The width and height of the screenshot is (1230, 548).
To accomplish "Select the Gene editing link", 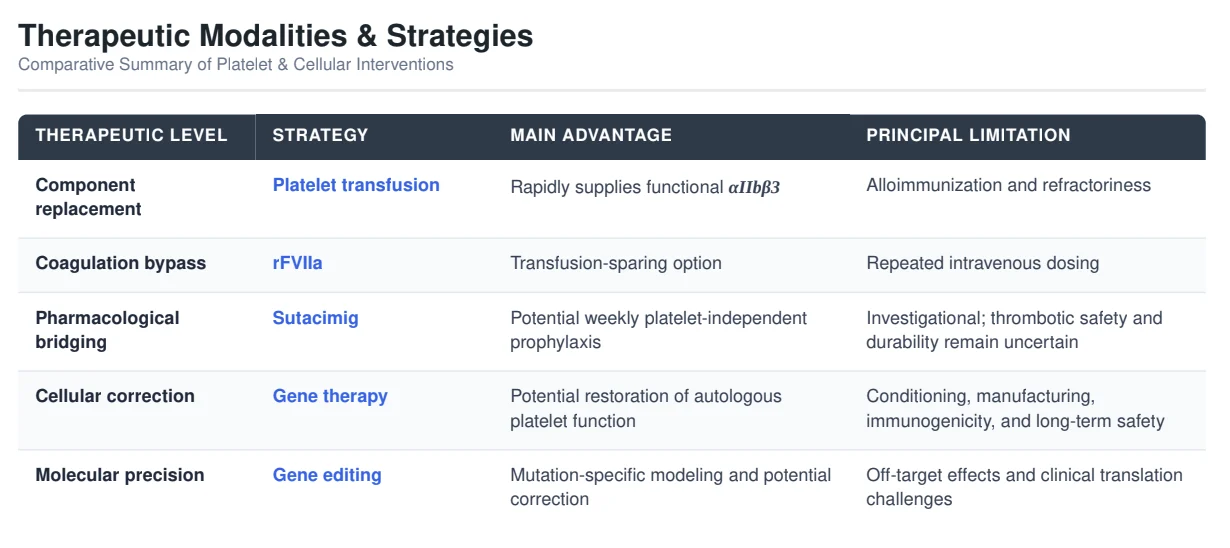I will 327,475.
